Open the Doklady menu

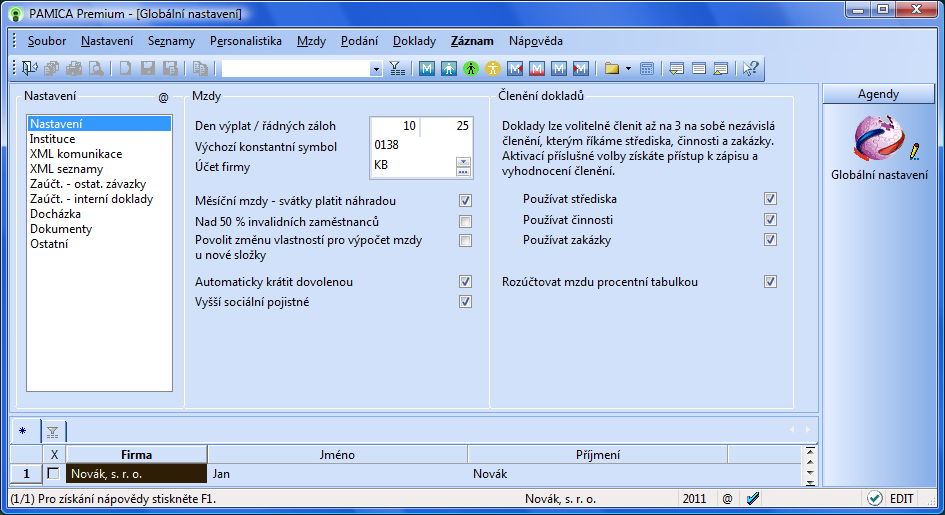point(414,41)
